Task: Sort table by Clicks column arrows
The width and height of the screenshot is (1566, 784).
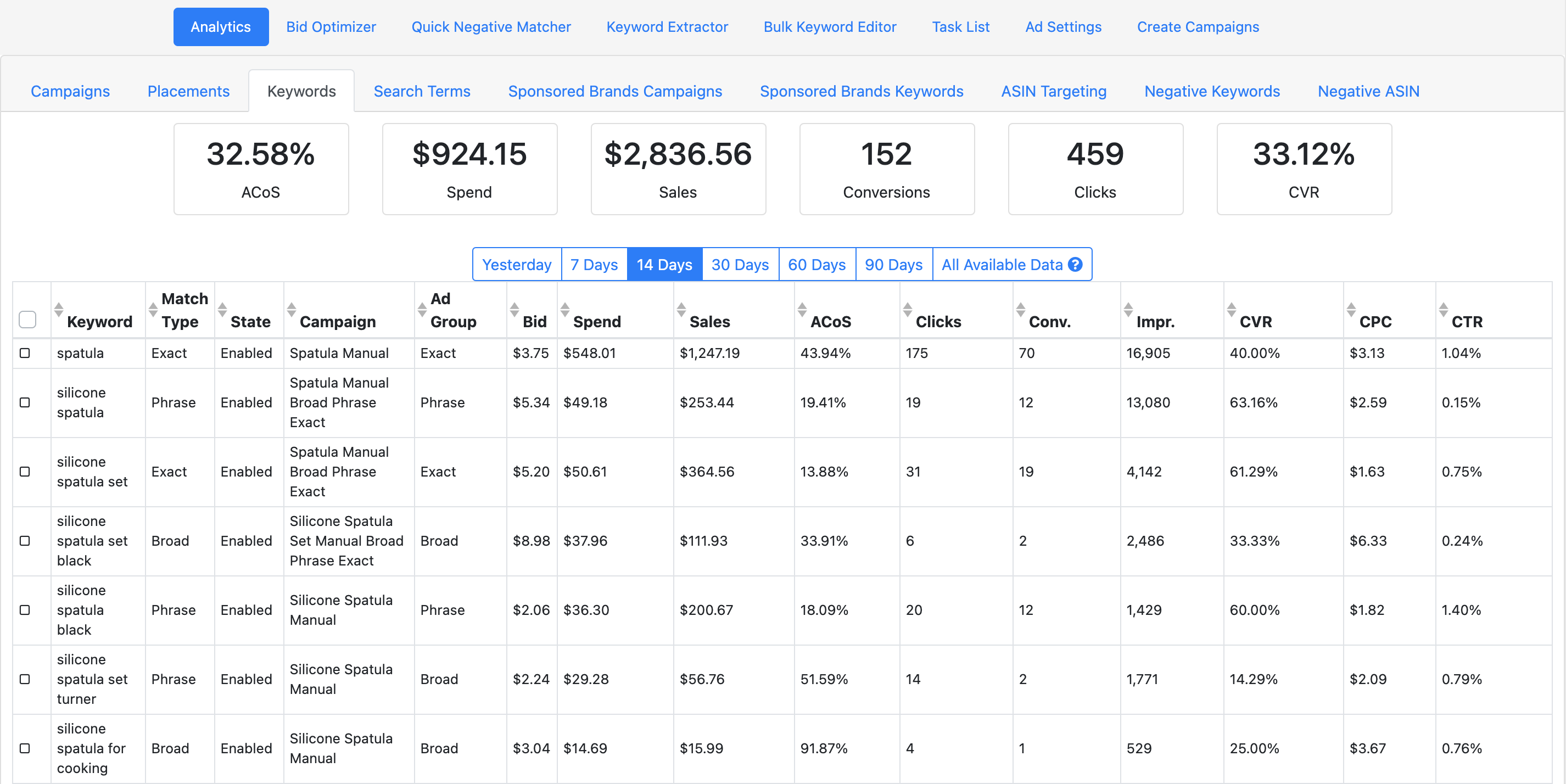Action: click(x=908, y=310)
